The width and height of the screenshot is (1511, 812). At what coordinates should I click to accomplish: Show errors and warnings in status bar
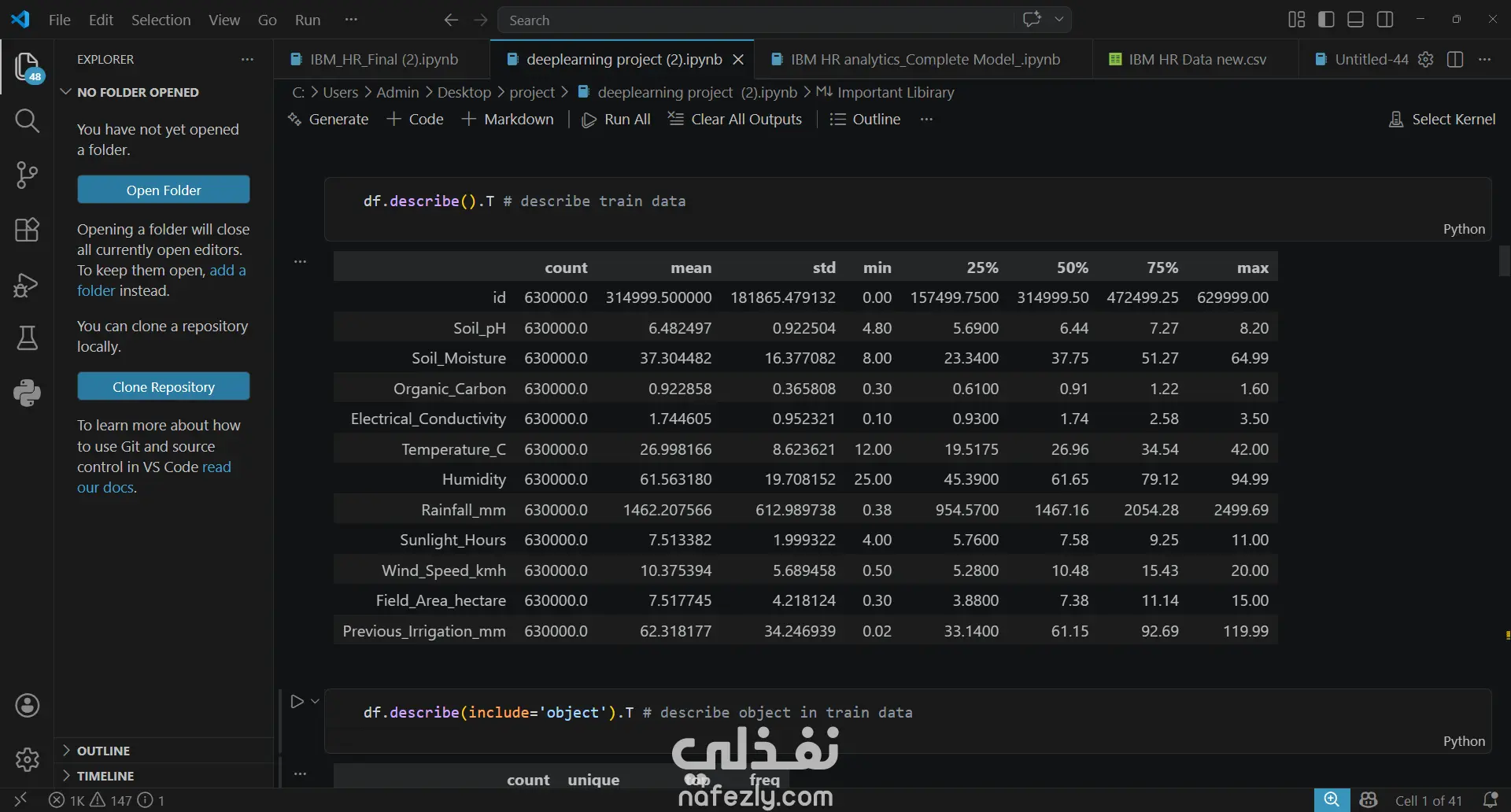click(107, 800)
